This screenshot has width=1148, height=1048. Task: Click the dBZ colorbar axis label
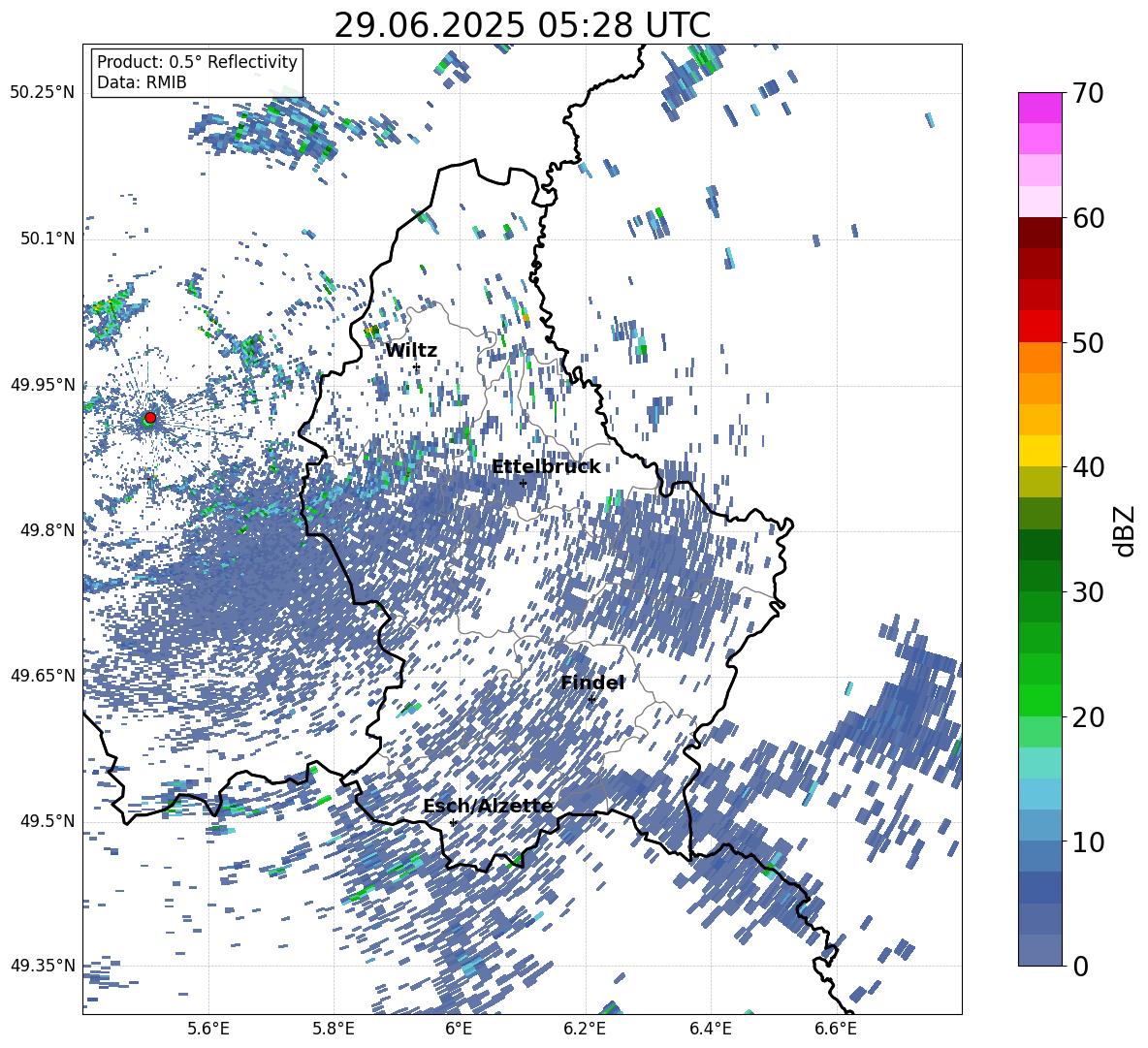[x=1126, y=530]
